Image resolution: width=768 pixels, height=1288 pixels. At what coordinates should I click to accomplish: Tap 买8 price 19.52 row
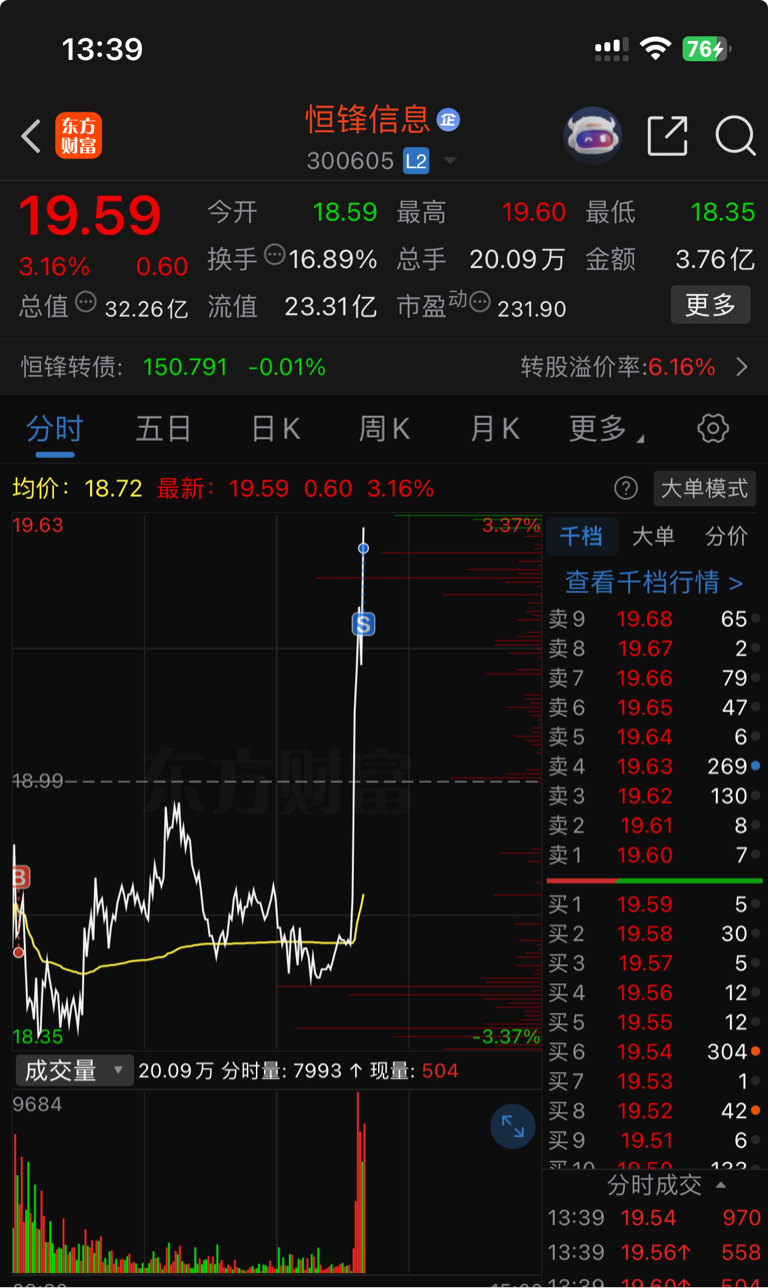655,1111
